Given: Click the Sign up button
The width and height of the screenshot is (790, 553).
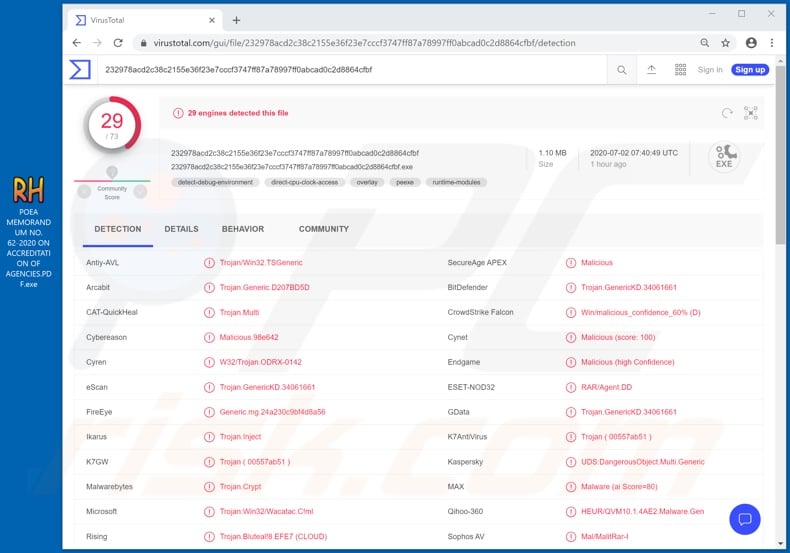Looking at the screenshot, I should [x=750, y=70].
